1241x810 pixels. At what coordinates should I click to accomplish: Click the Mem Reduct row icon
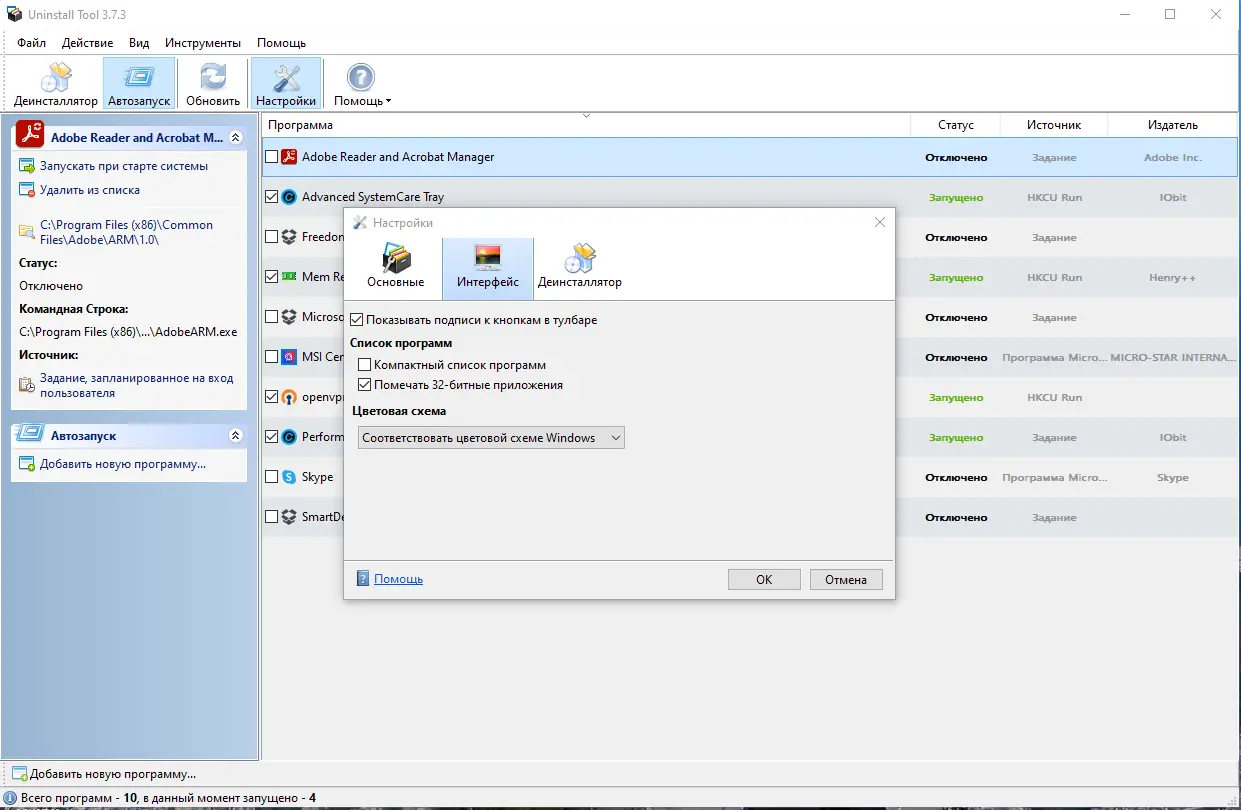coord(289,277)
